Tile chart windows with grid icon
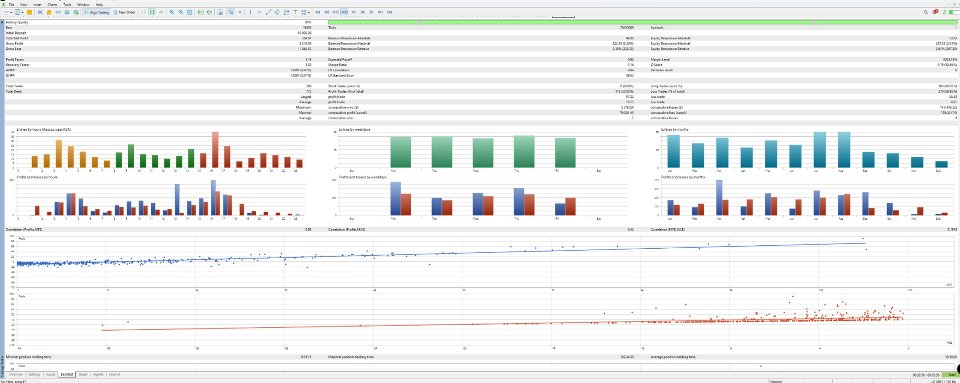The height and width of the screenshot is (383, 960). click(189, 12)
